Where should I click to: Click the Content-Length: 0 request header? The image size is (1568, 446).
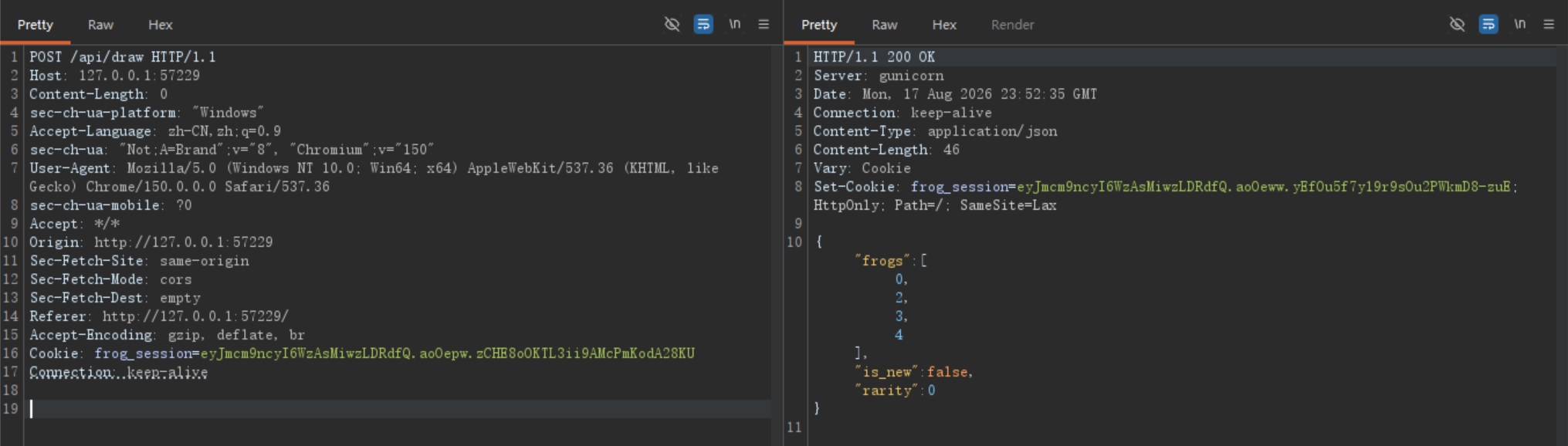coord(99,94)
